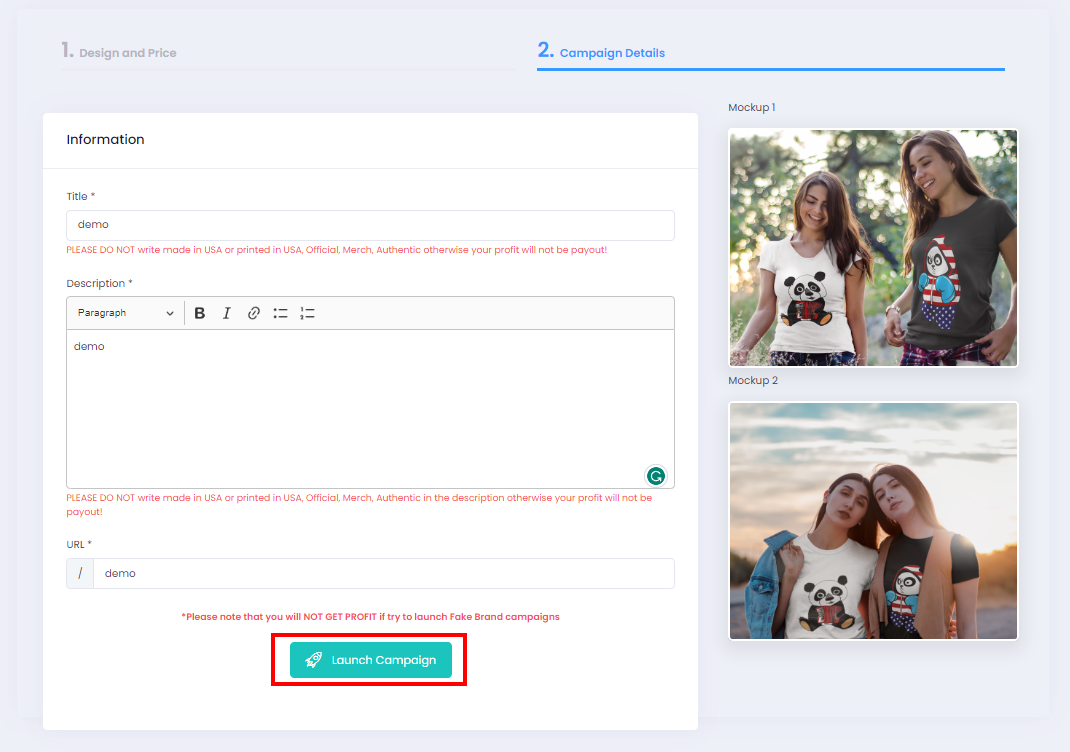Click the slash prefix of URL field

(x=80, y=573)
